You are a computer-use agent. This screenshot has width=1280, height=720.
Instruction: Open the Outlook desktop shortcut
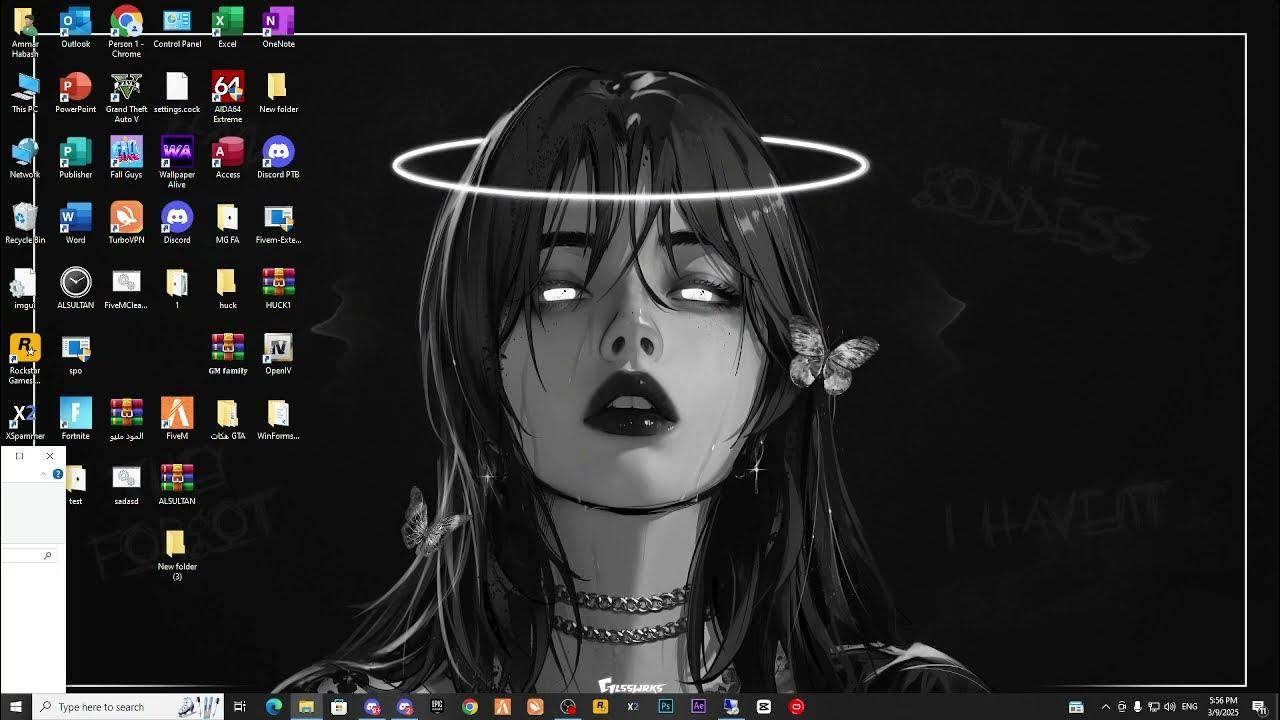[x=76, y=28]
